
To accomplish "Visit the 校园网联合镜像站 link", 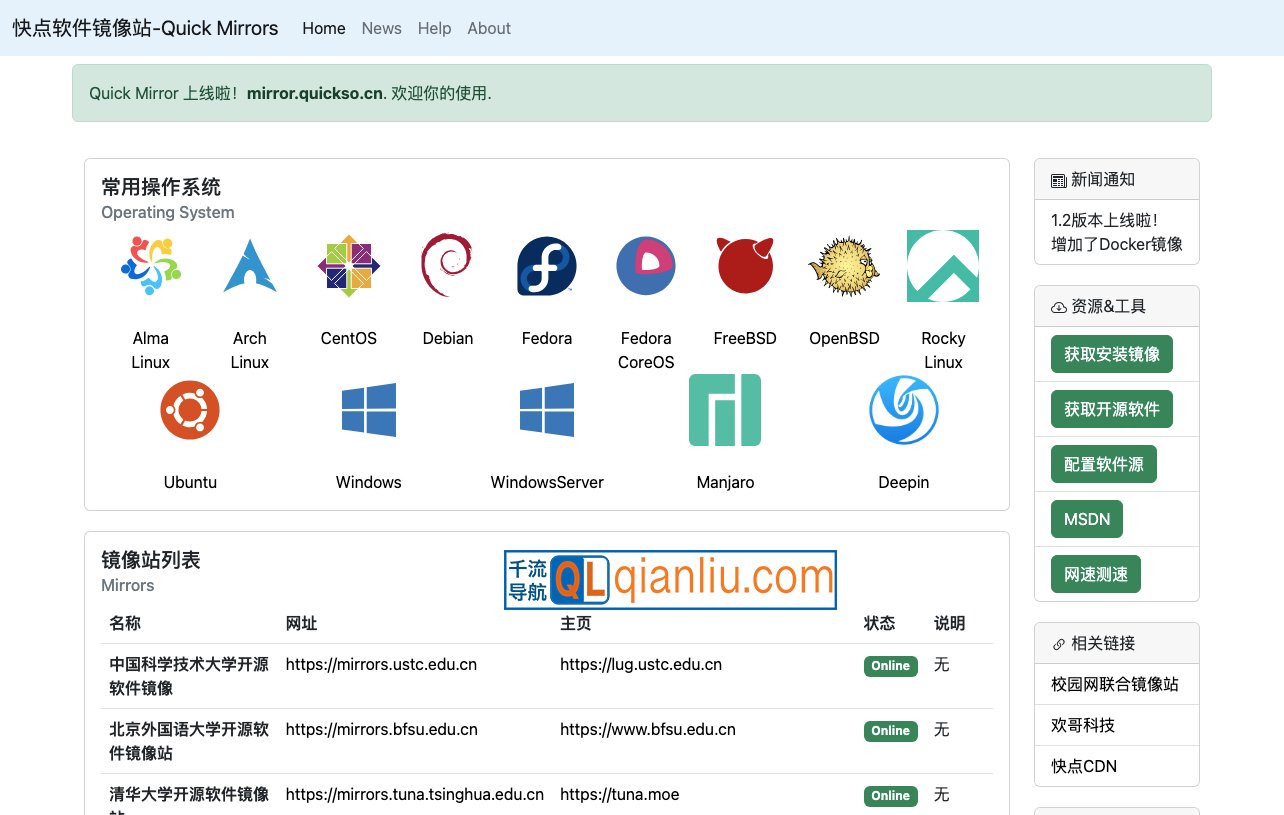I will click(x=1115, y=684).
